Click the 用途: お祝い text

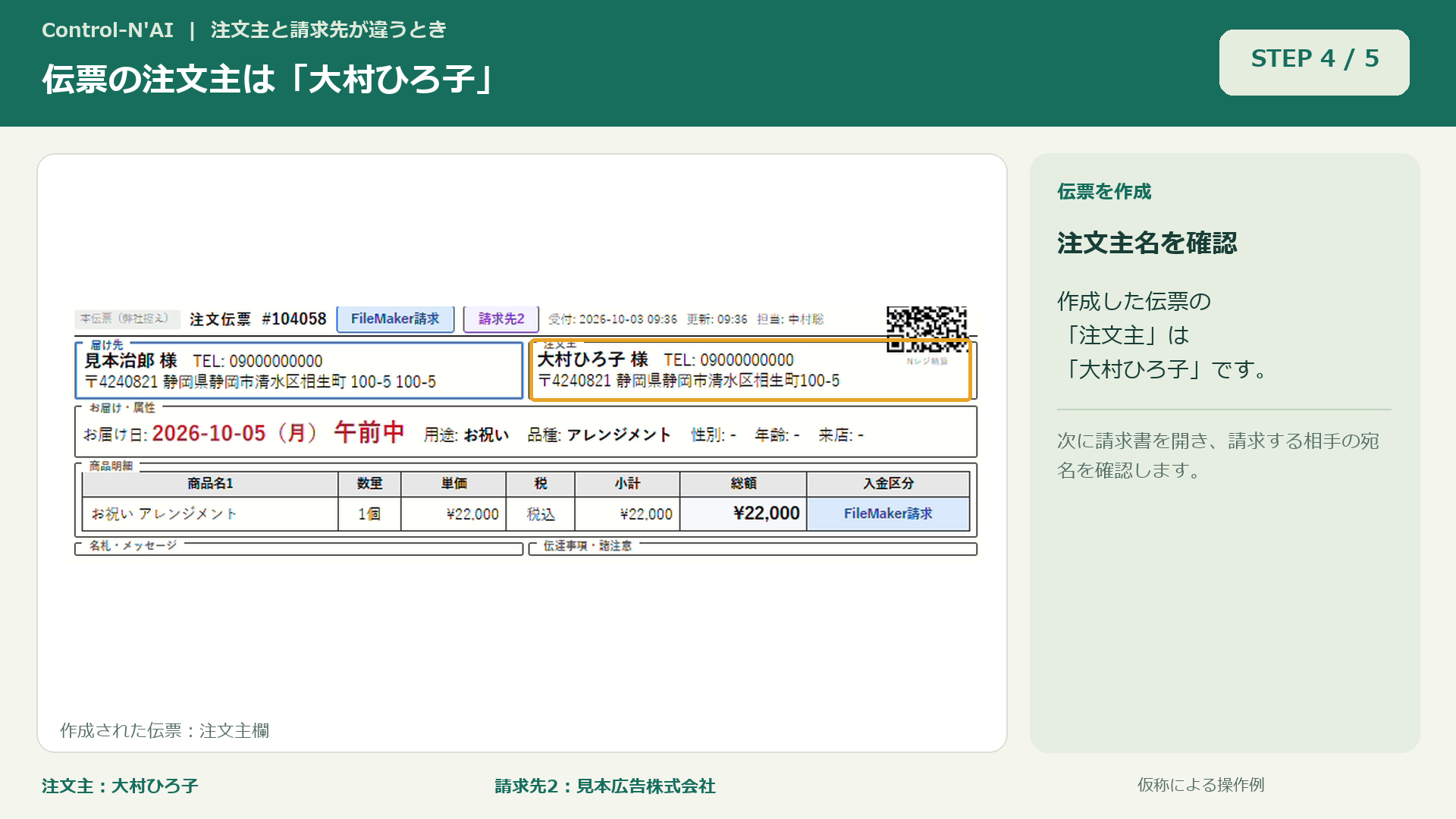tap(466, 435)
